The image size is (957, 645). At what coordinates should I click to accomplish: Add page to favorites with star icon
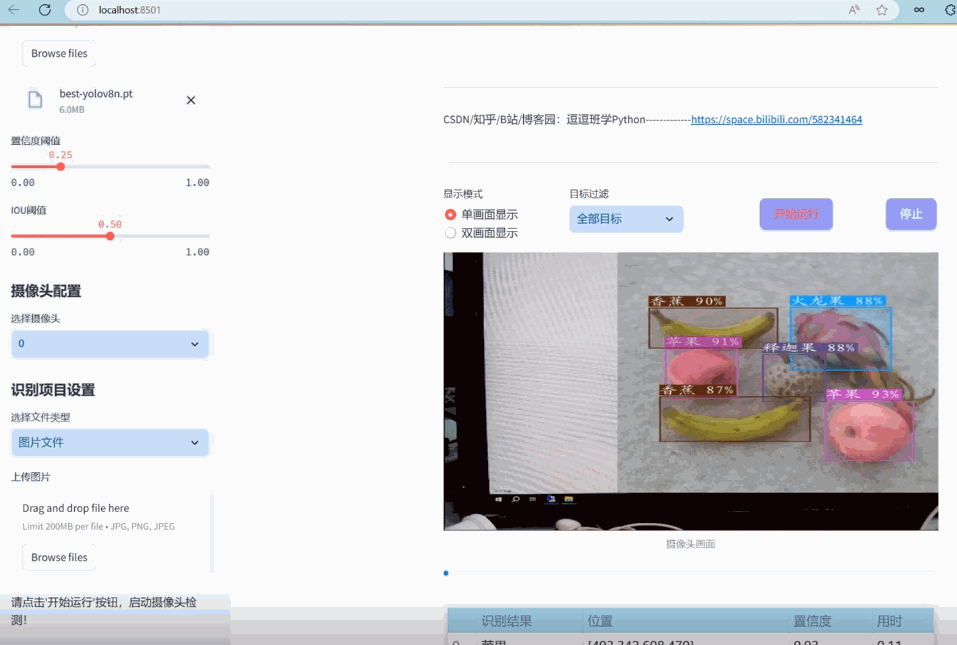[x=882, y=10]
